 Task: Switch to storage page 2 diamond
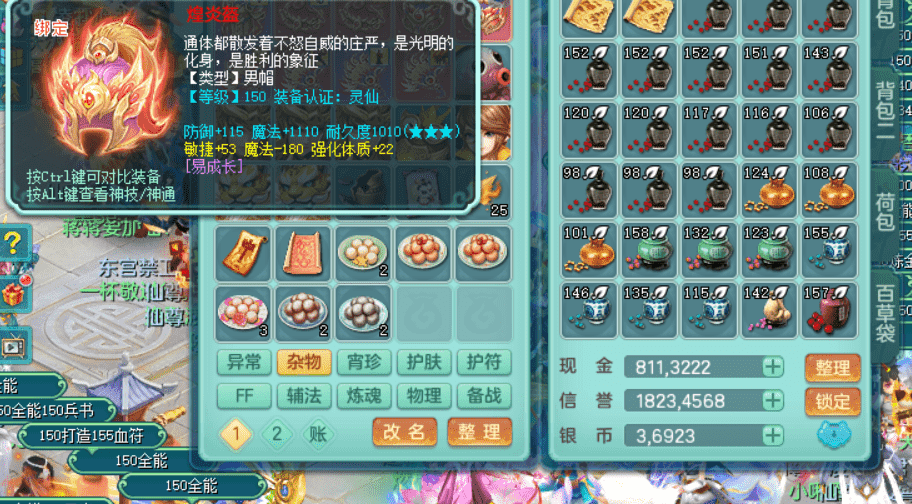click(277, 434)
